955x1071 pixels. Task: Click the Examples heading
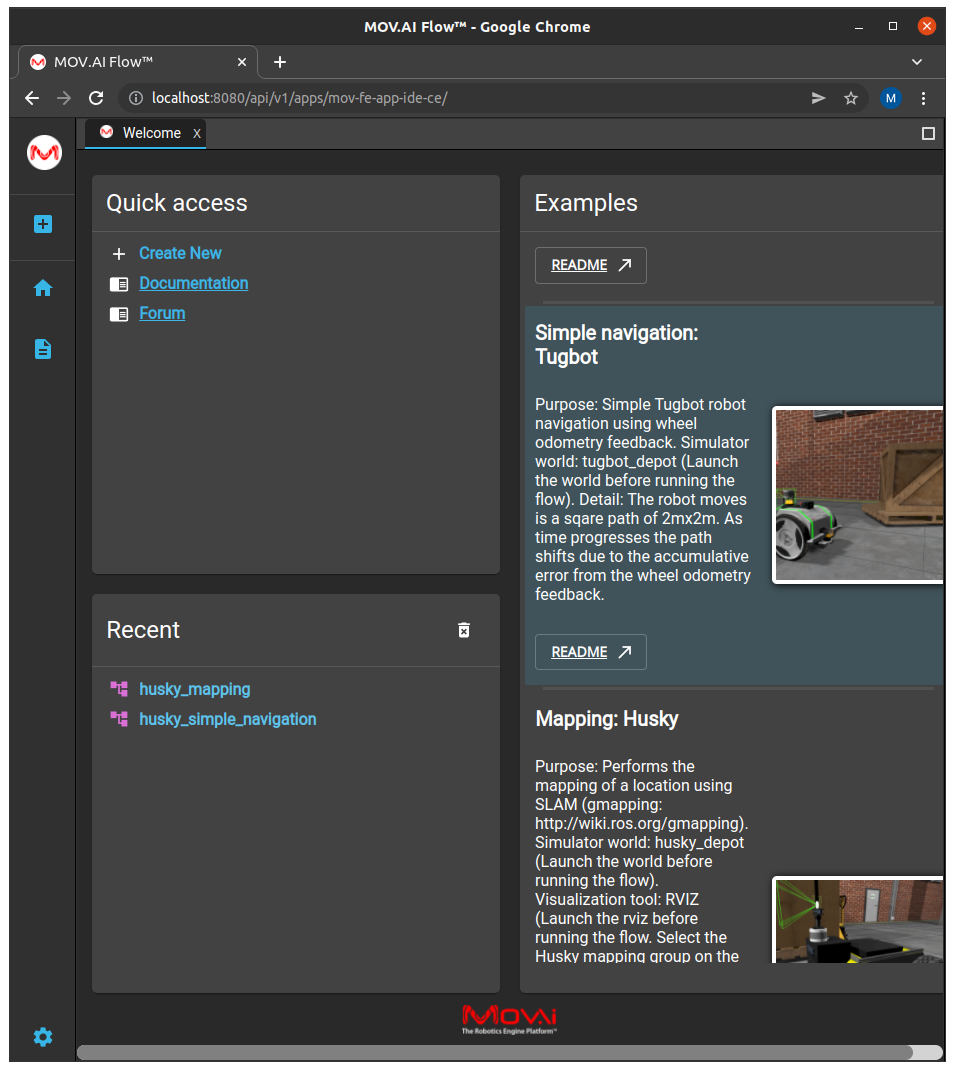pos(586,203)
